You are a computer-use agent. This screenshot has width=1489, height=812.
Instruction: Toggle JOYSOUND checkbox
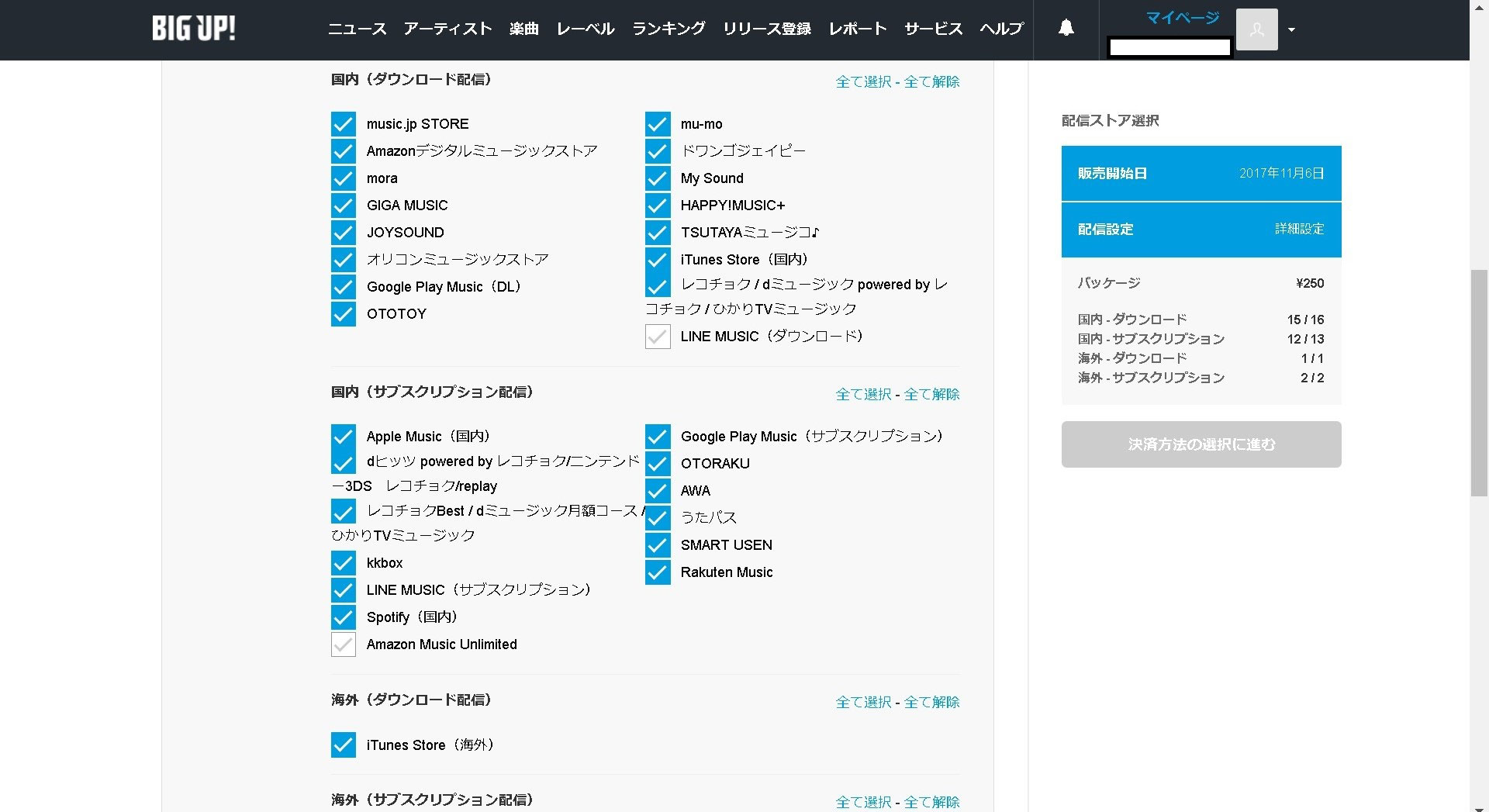pyautogui.click(x=344, y=233)
